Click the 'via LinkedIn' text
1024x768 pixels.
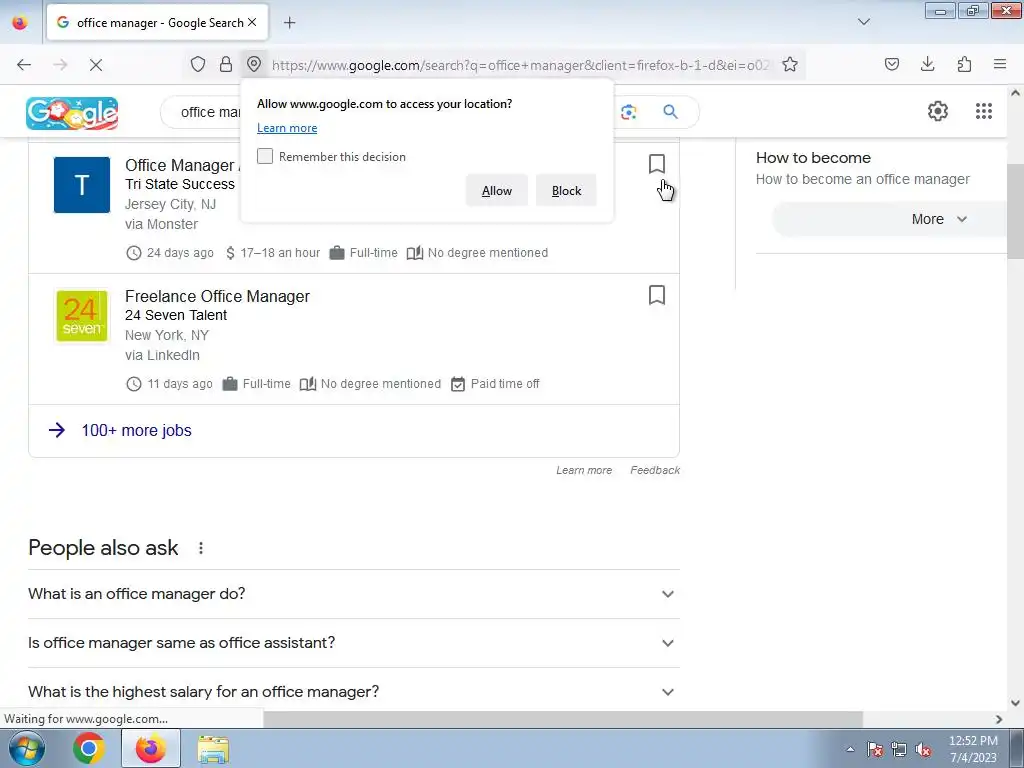(163, 355)
